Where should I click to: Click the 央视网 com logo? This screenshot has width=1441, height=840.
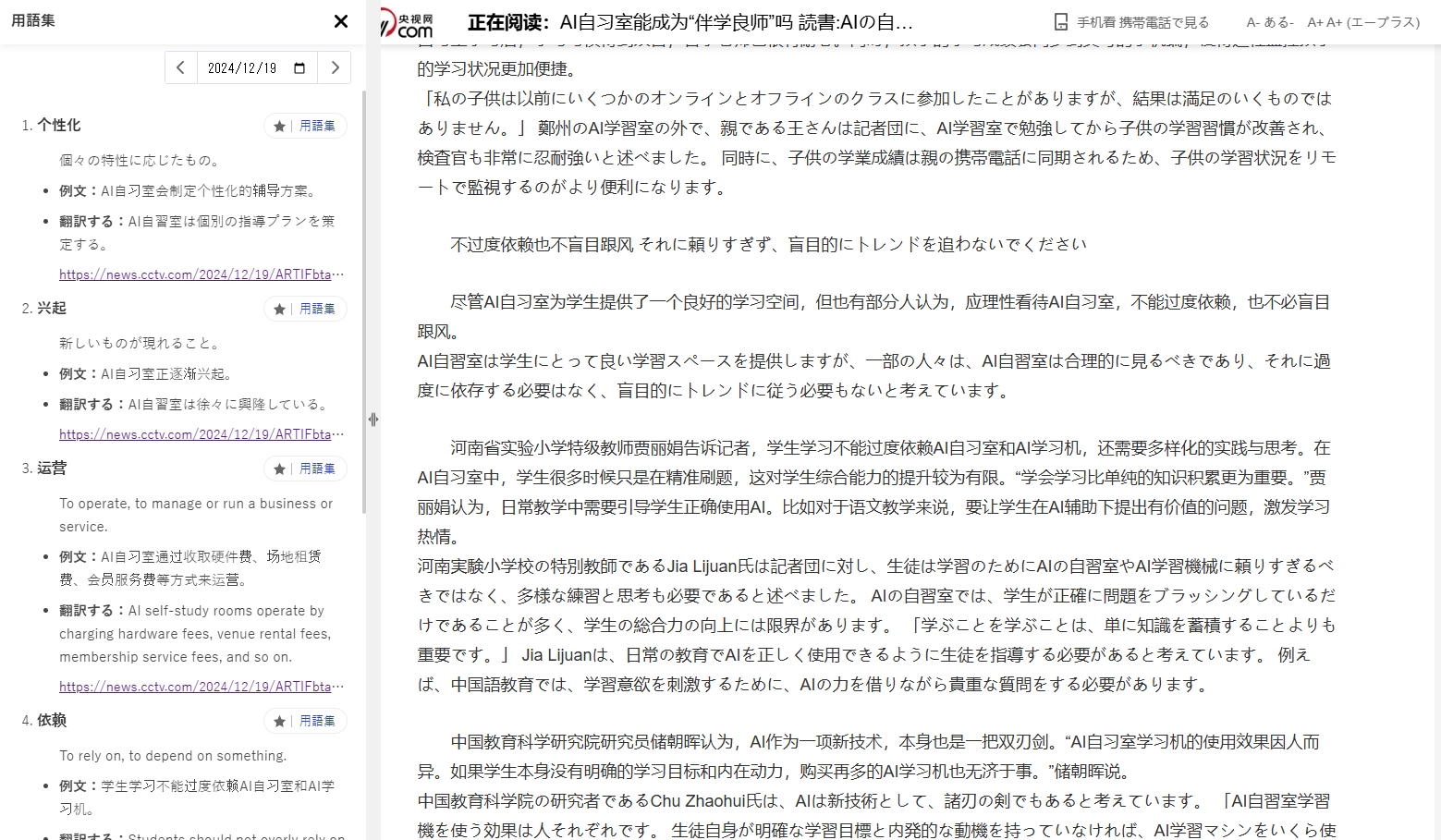(x=407, y=24)
